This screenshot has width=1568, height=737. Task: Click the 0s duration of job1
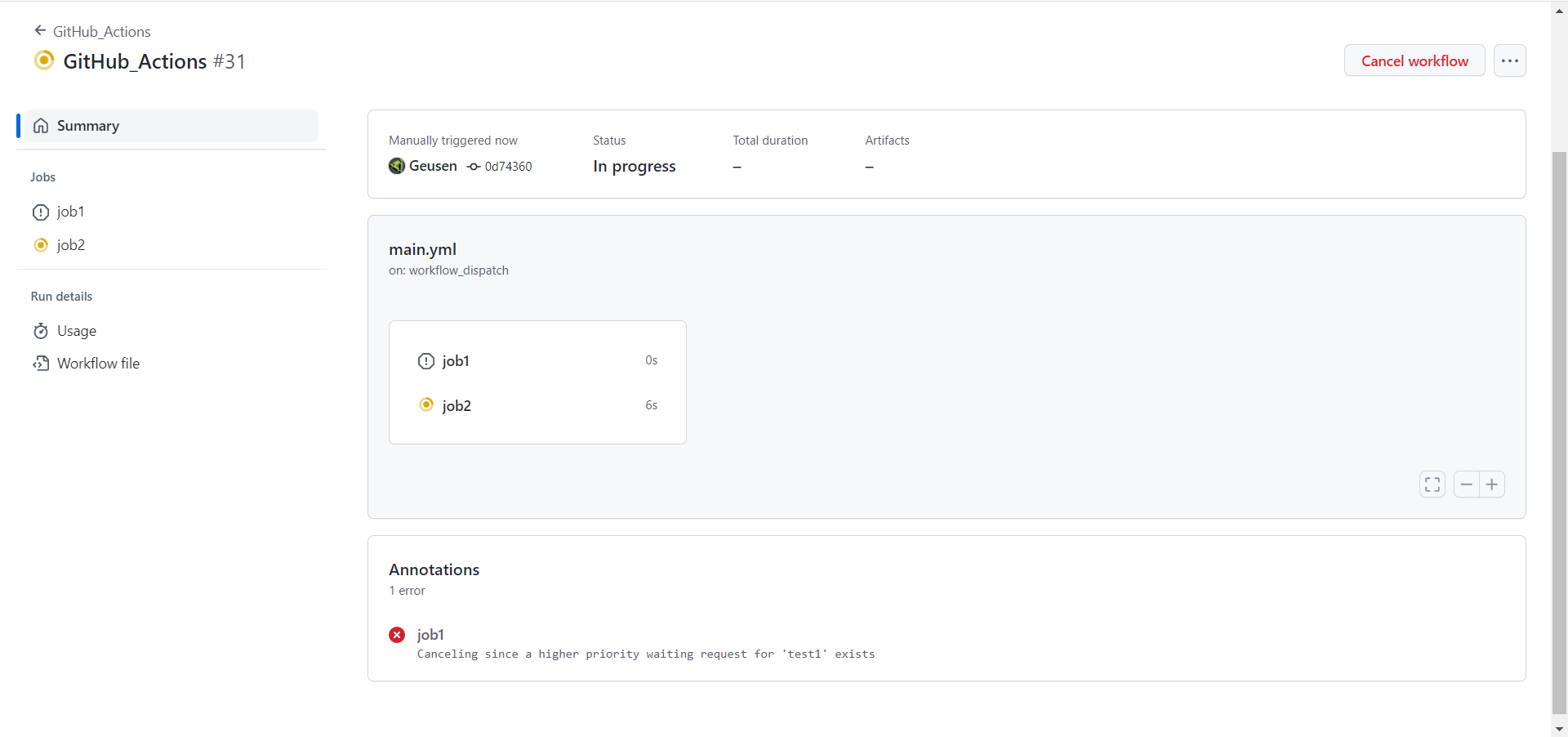[x=651, y=360]
